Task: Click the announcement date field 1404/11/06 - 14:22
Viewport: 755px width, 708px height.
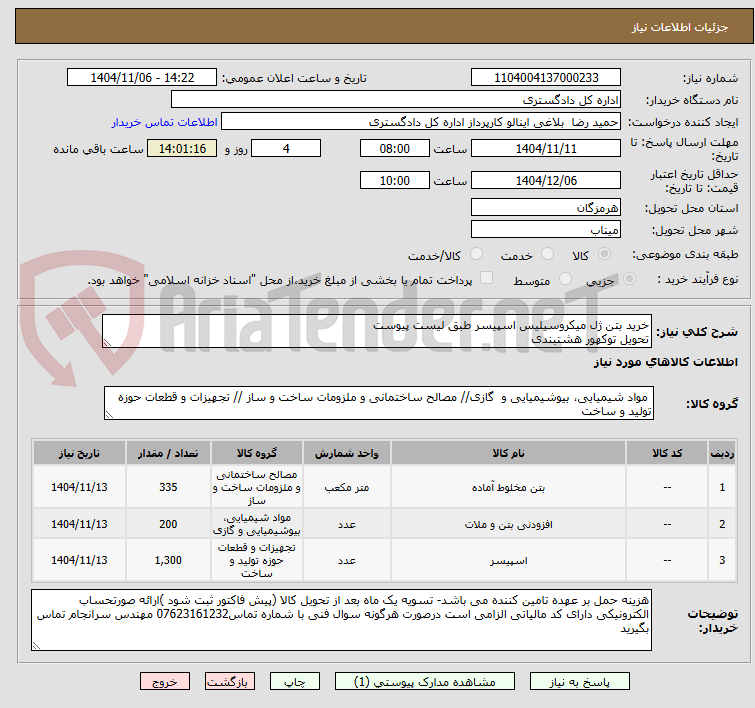Action: point(142,78)
